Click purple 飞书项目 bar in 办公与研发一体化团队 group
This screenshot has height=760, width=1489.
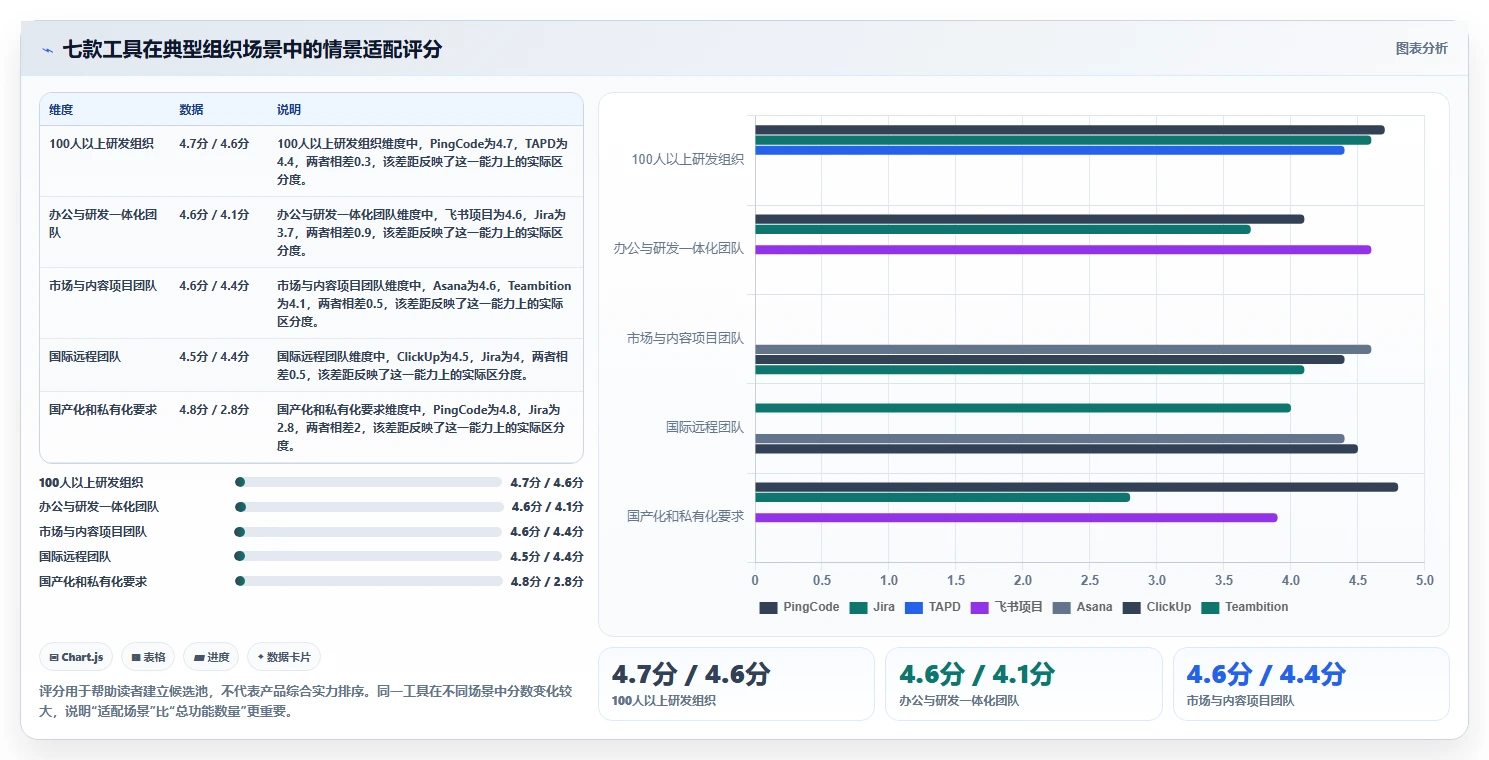[1063, 250]
